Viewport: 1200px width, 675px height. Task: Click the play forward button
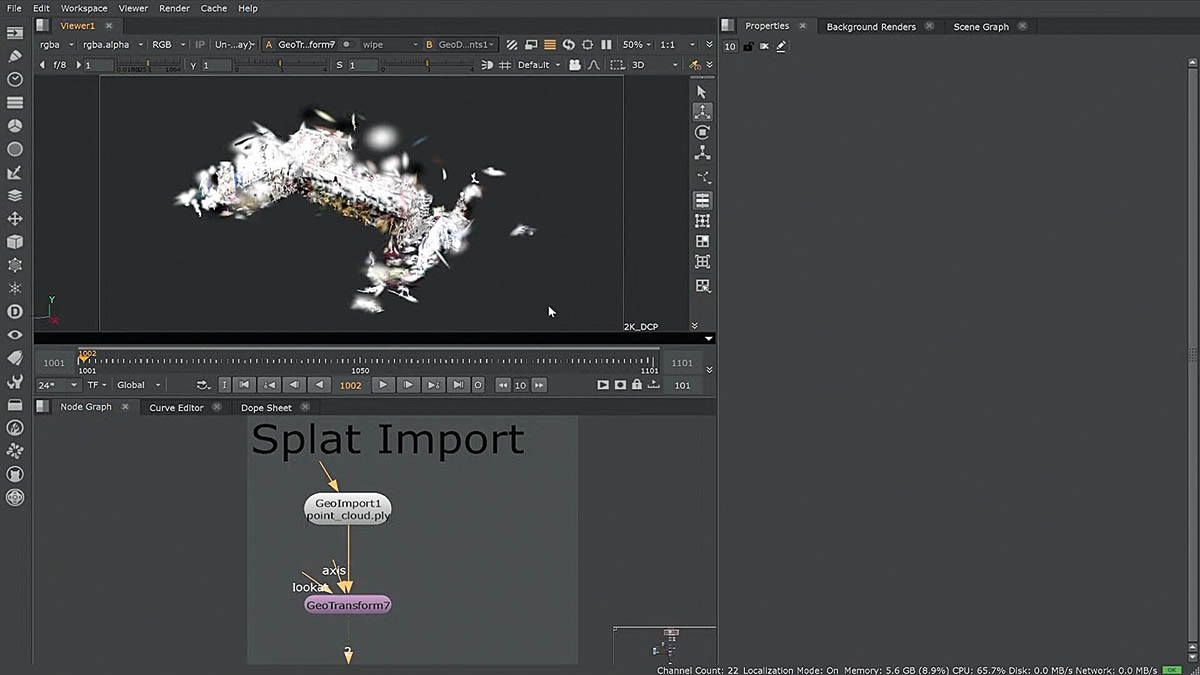pos(382,385)
